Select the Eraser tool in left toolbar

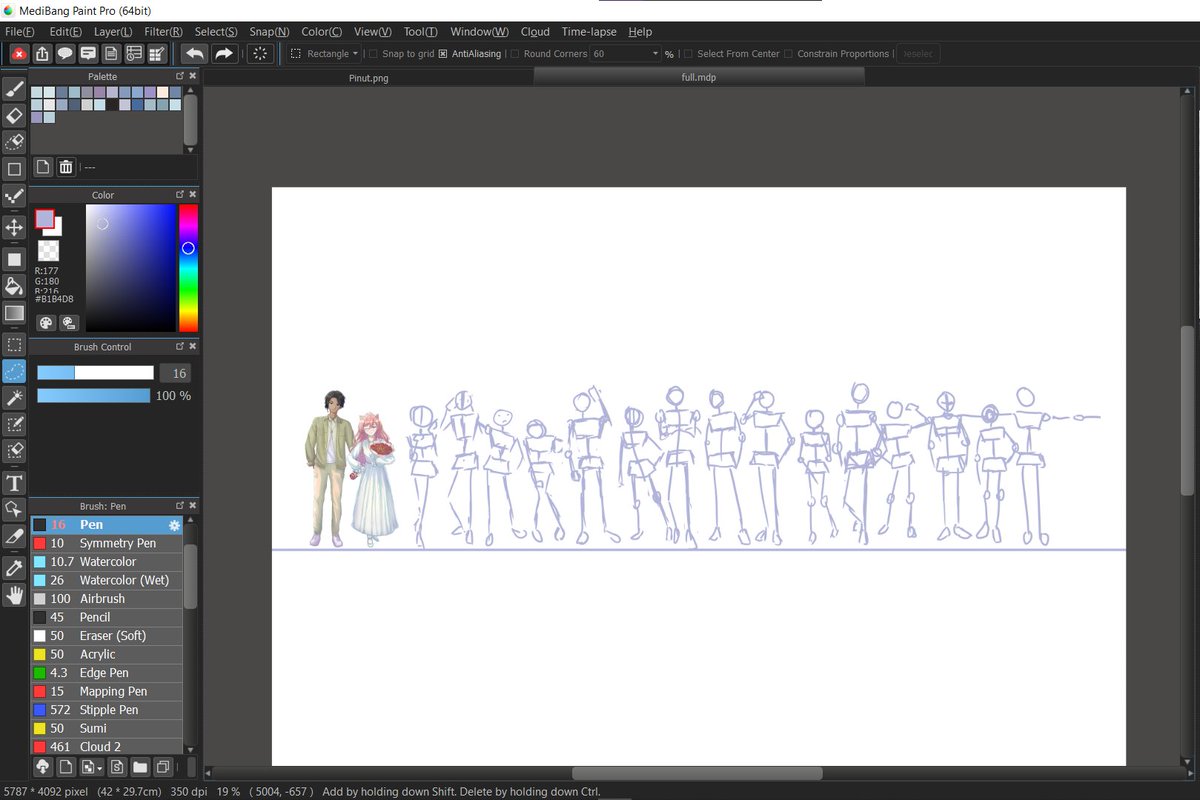pyautogui.click(x=14, y=116)
